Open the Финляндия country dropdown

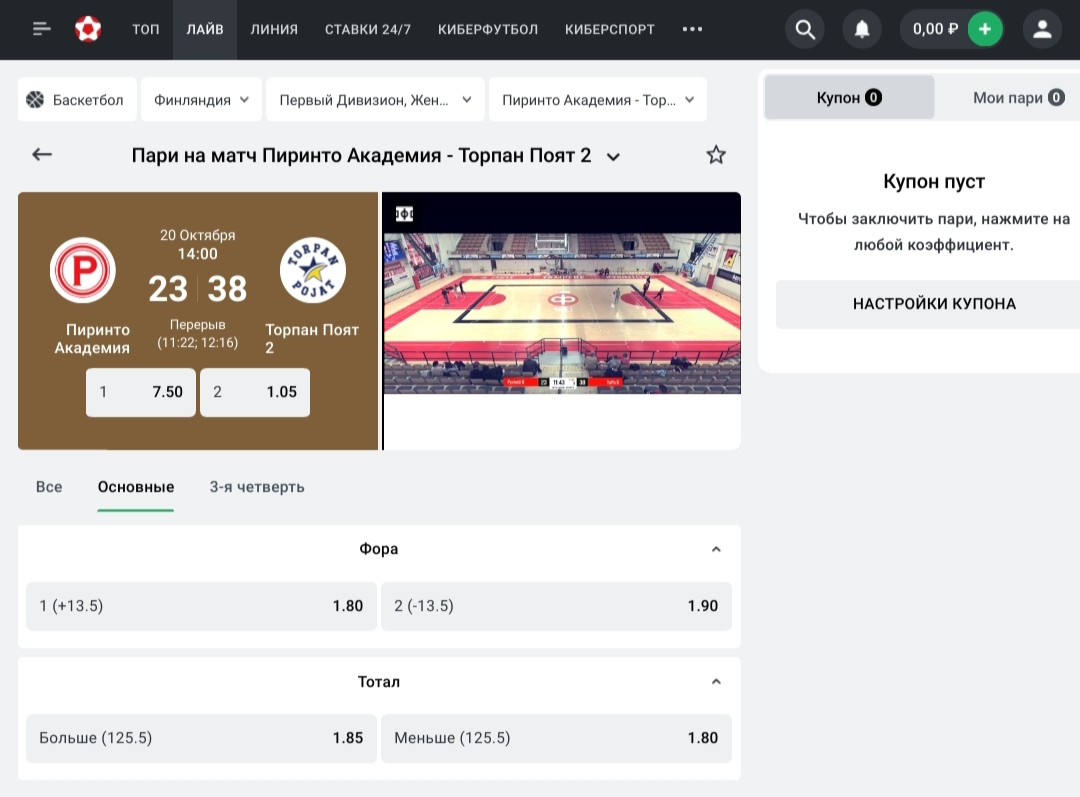tap(201, 100)
